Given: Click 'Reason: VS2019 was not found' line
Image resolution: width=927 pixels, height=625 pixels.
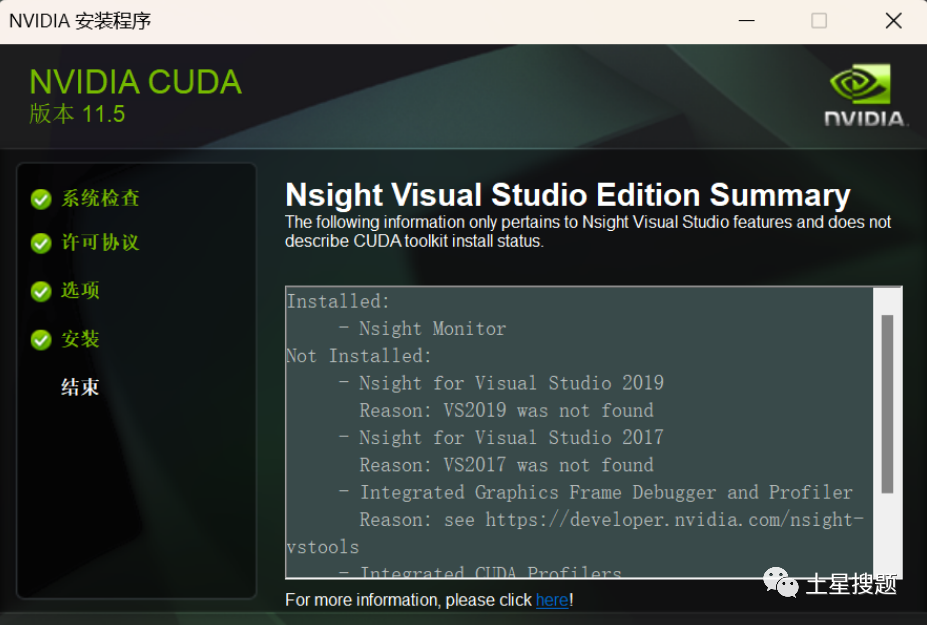Looking at the screenshot, I should coord(507,410).
